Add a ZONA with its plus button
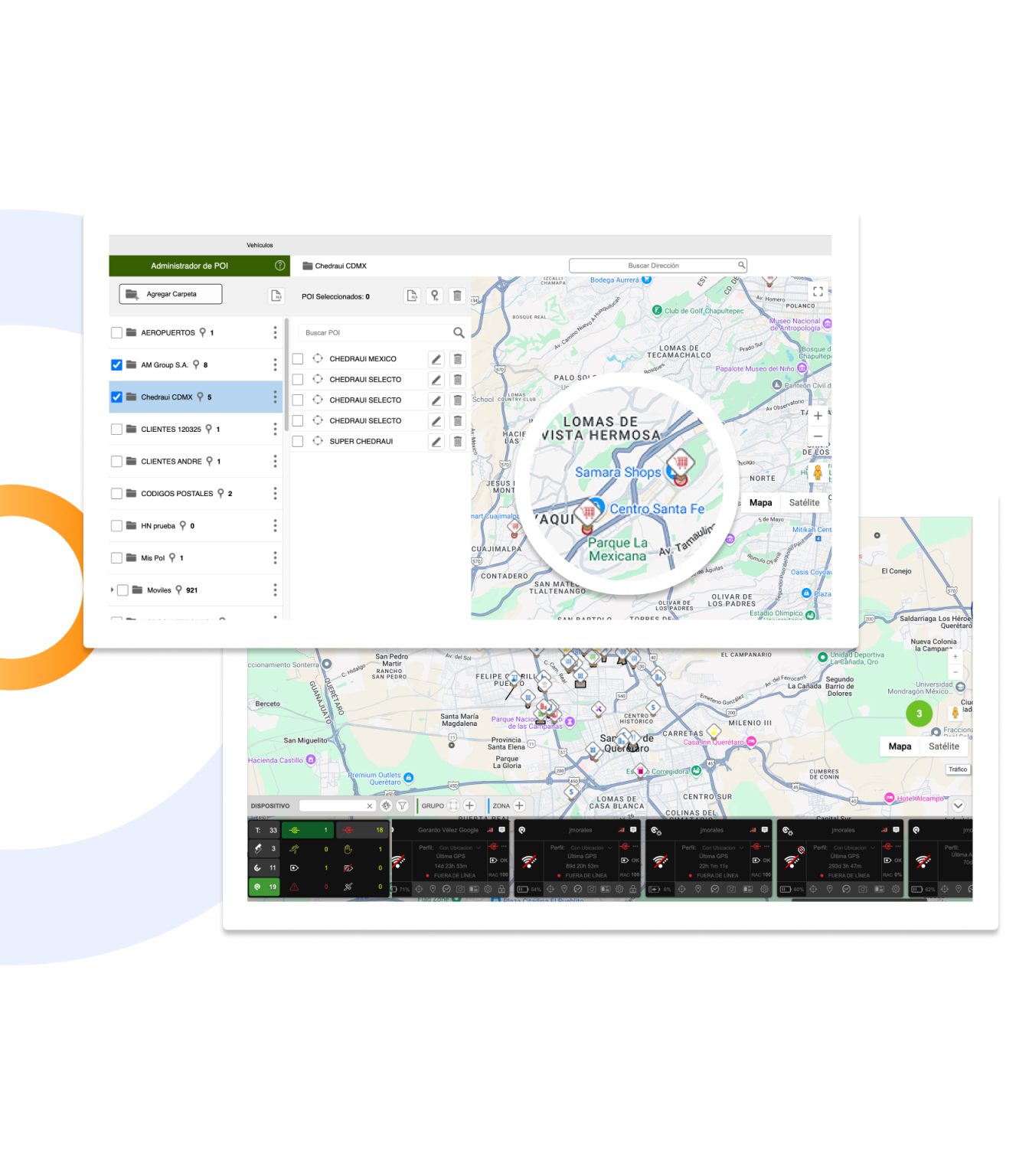The height and width of the screenshot is (1176, 1029). pos(519,805)
